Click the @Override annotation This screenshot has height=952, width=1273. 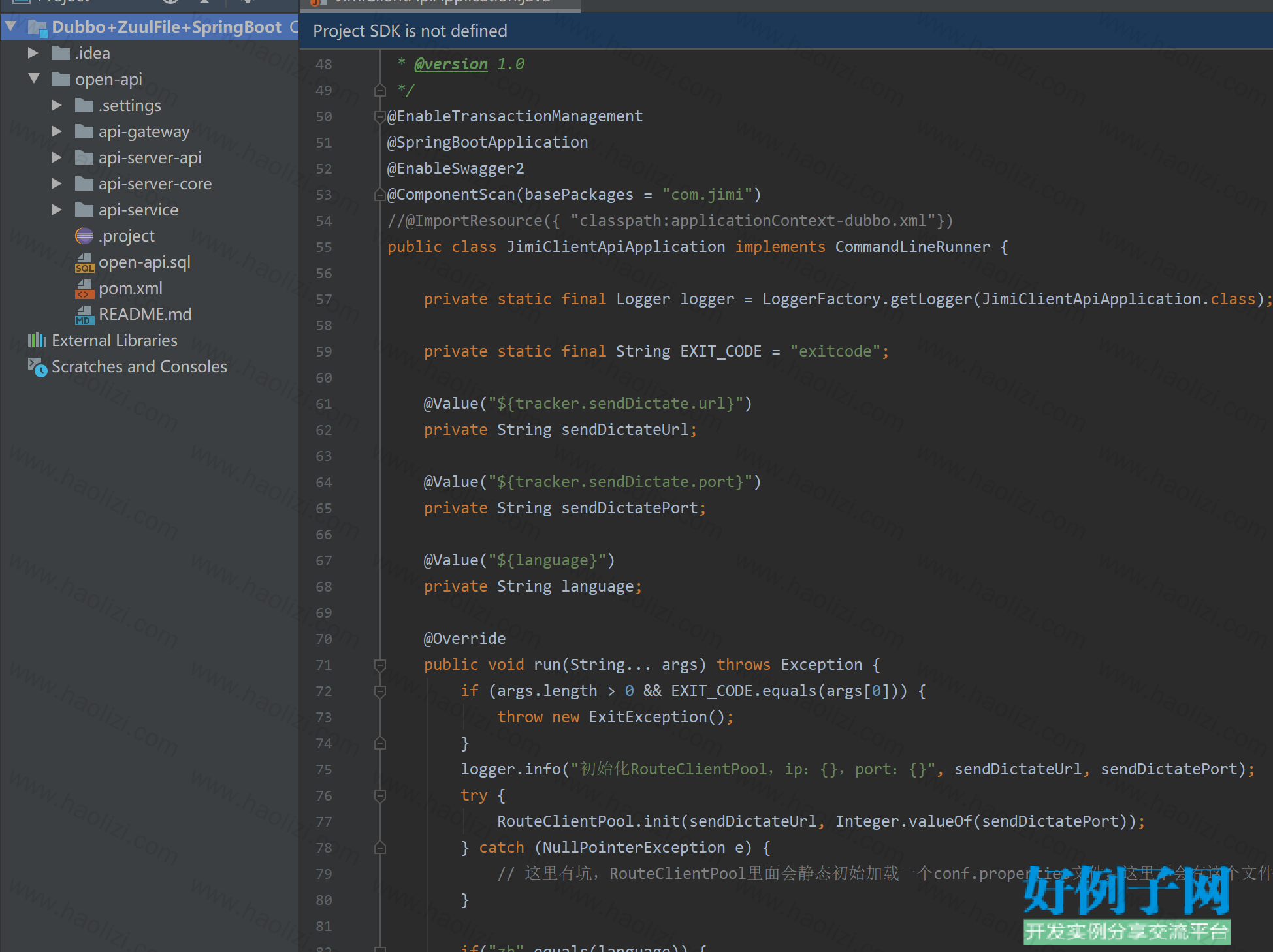(465, 639)
